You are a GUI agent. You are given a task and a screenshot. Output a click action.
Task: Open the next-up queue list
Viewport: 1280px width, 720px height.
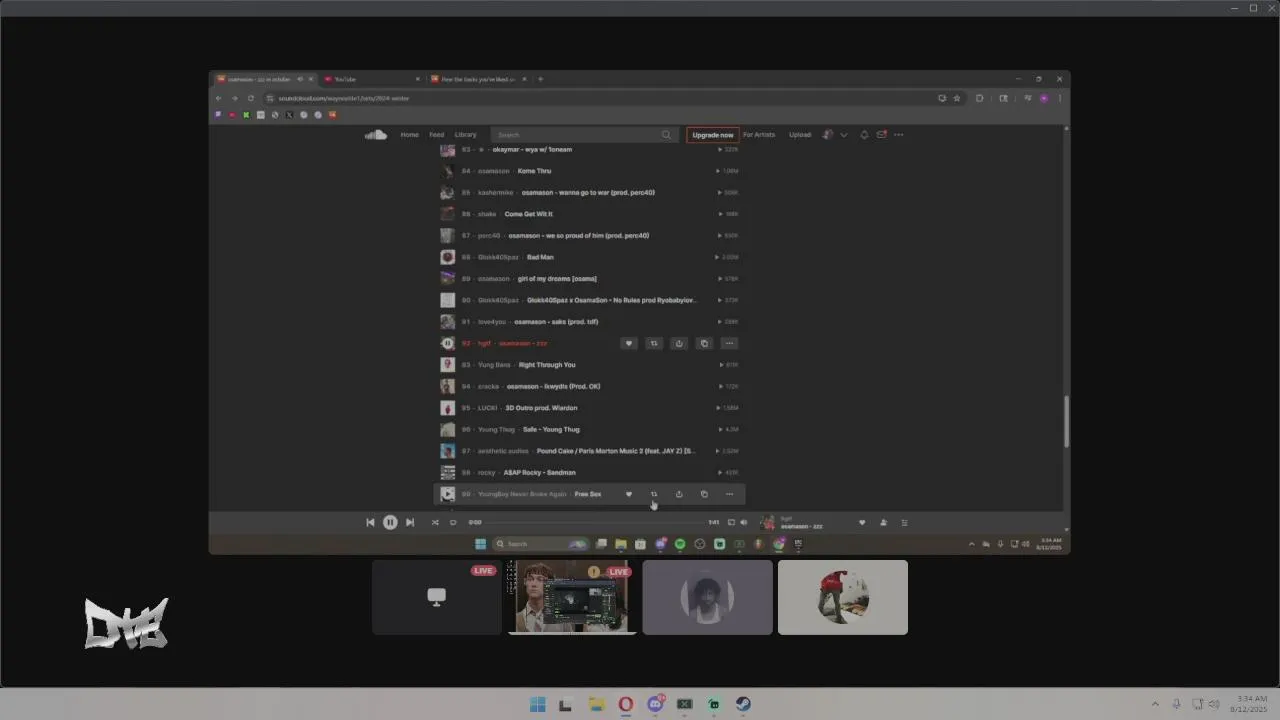905,522
